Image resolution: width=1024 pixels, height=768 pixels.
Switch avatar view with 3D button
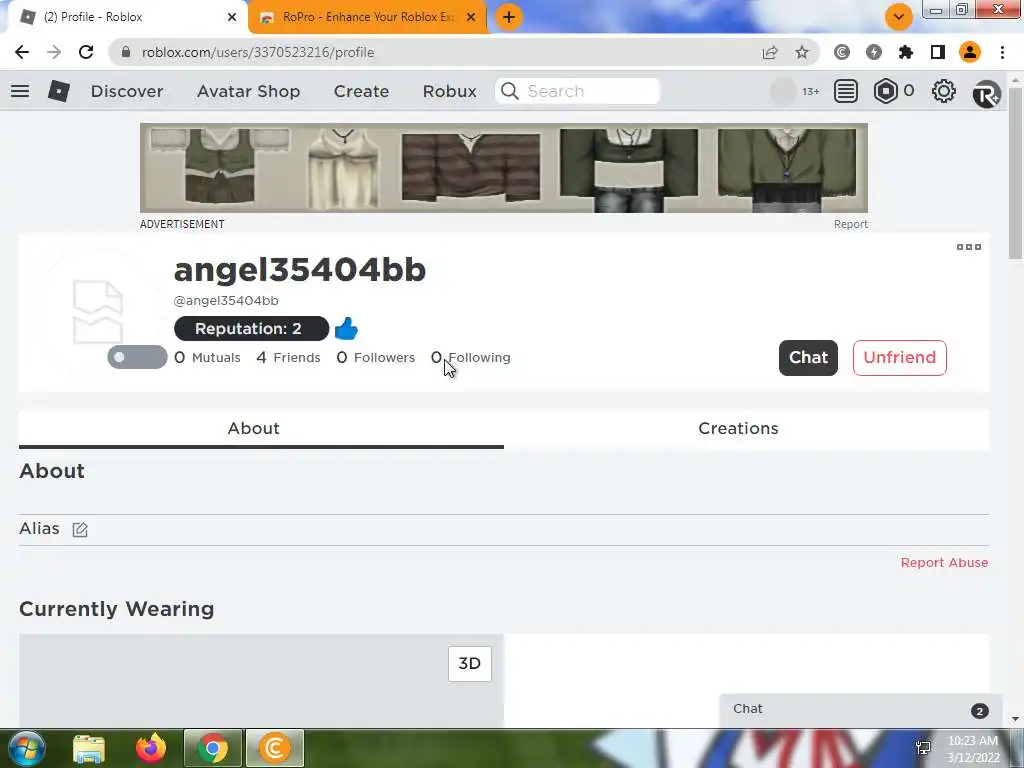pyautogui.click(x=470, y=664)
